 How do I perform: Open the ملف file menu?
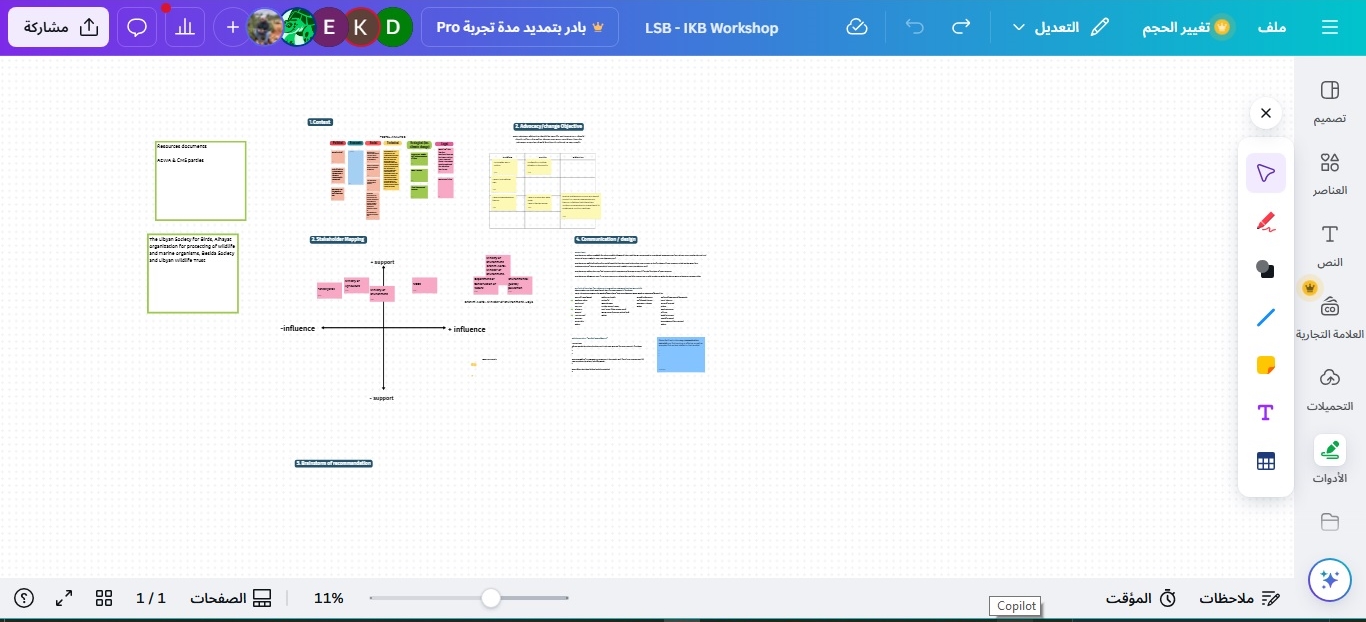click(x=1271, y=27)
